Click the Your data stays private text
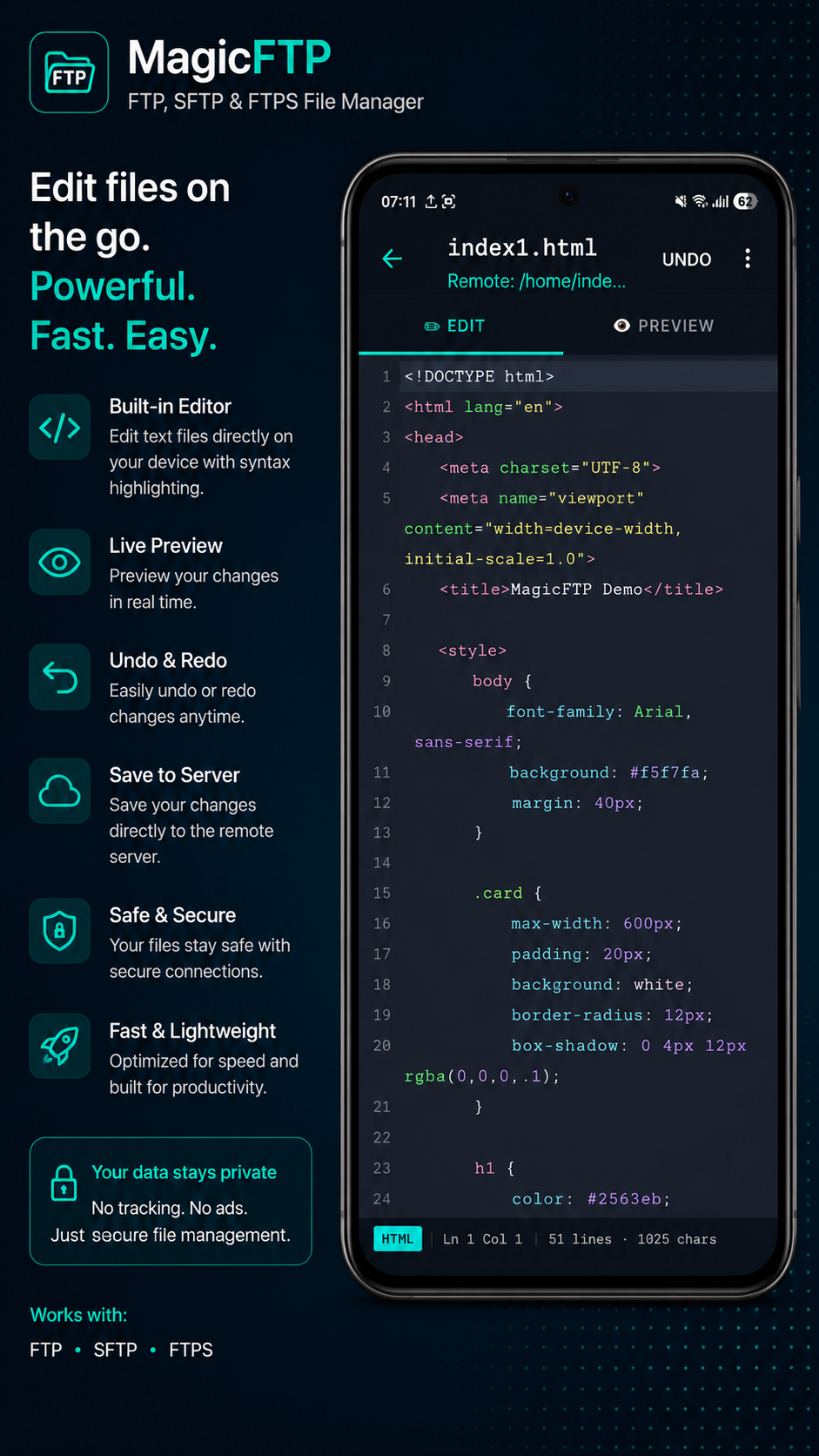Screen dimensions: 819x1456 pos(185,1173)
